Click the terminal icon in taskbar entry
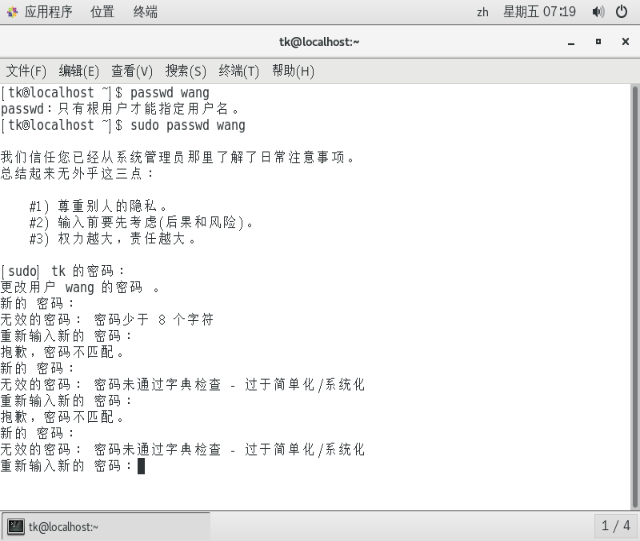 (x=16, y=527)
